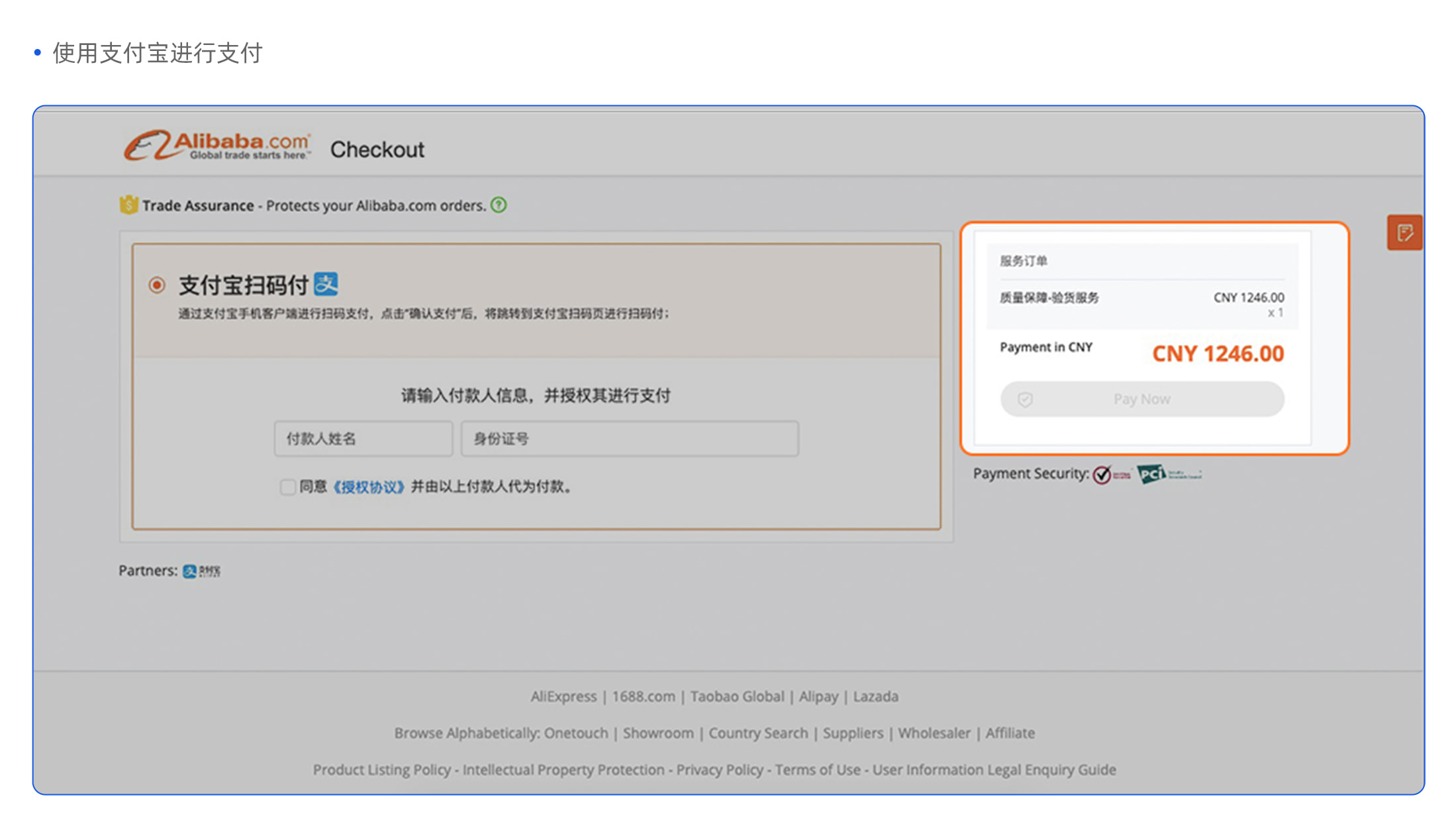Click the 身份证号 input field
Viewport: 1456px width, 830px height.
(629, 439)
